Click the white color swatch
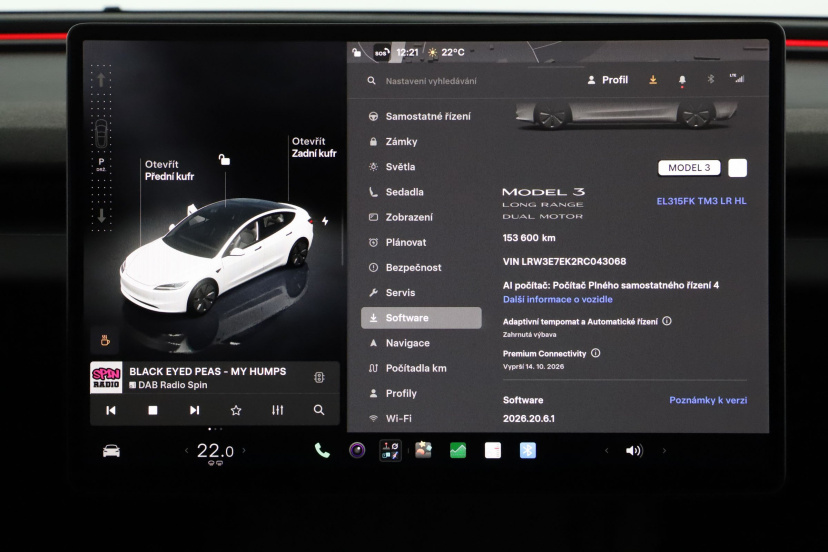Image resolution: width=828 pixels, height=552 pixels. [x=738, y=168]
